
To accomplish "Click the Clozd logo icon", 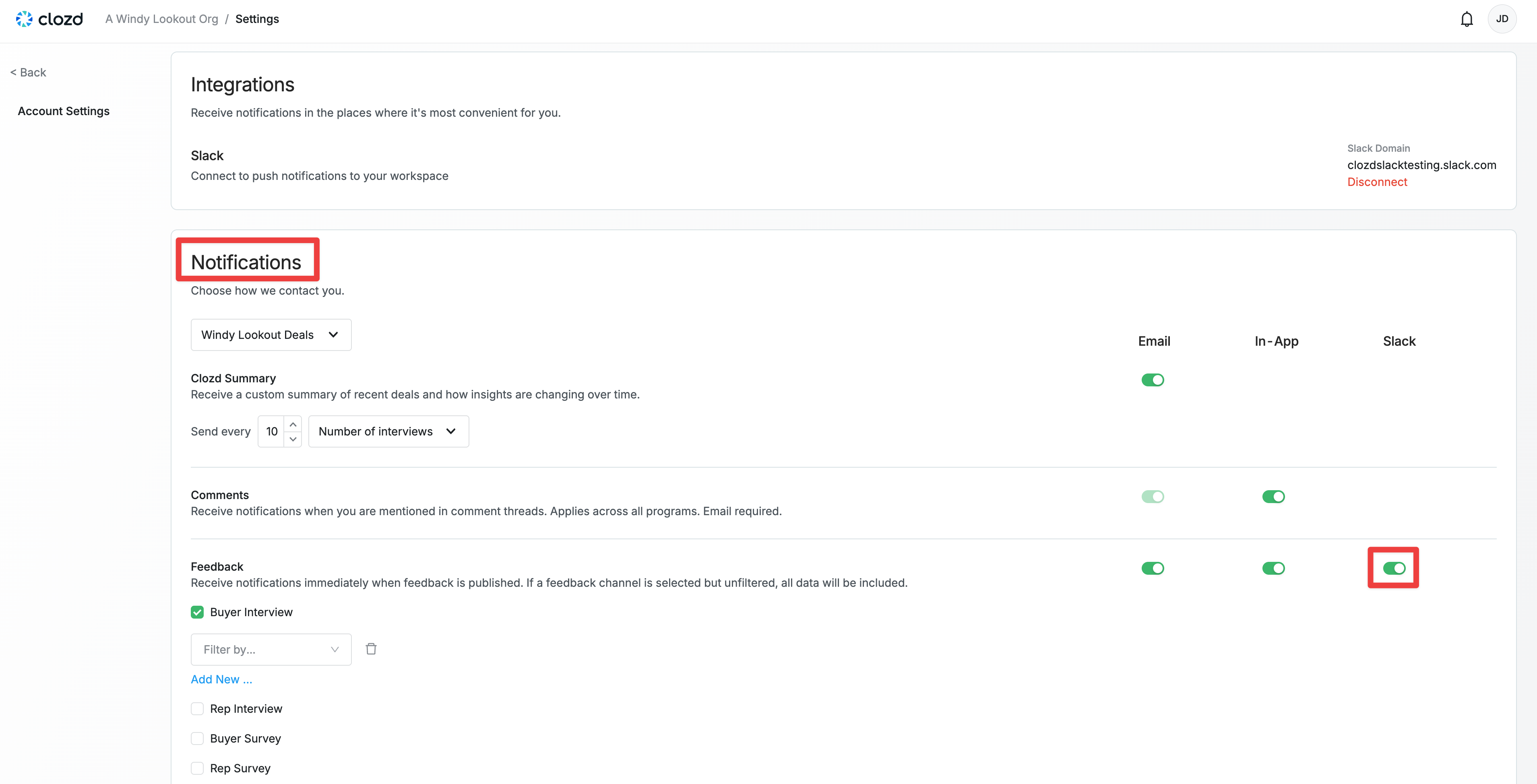I will [x=24, y=19].
